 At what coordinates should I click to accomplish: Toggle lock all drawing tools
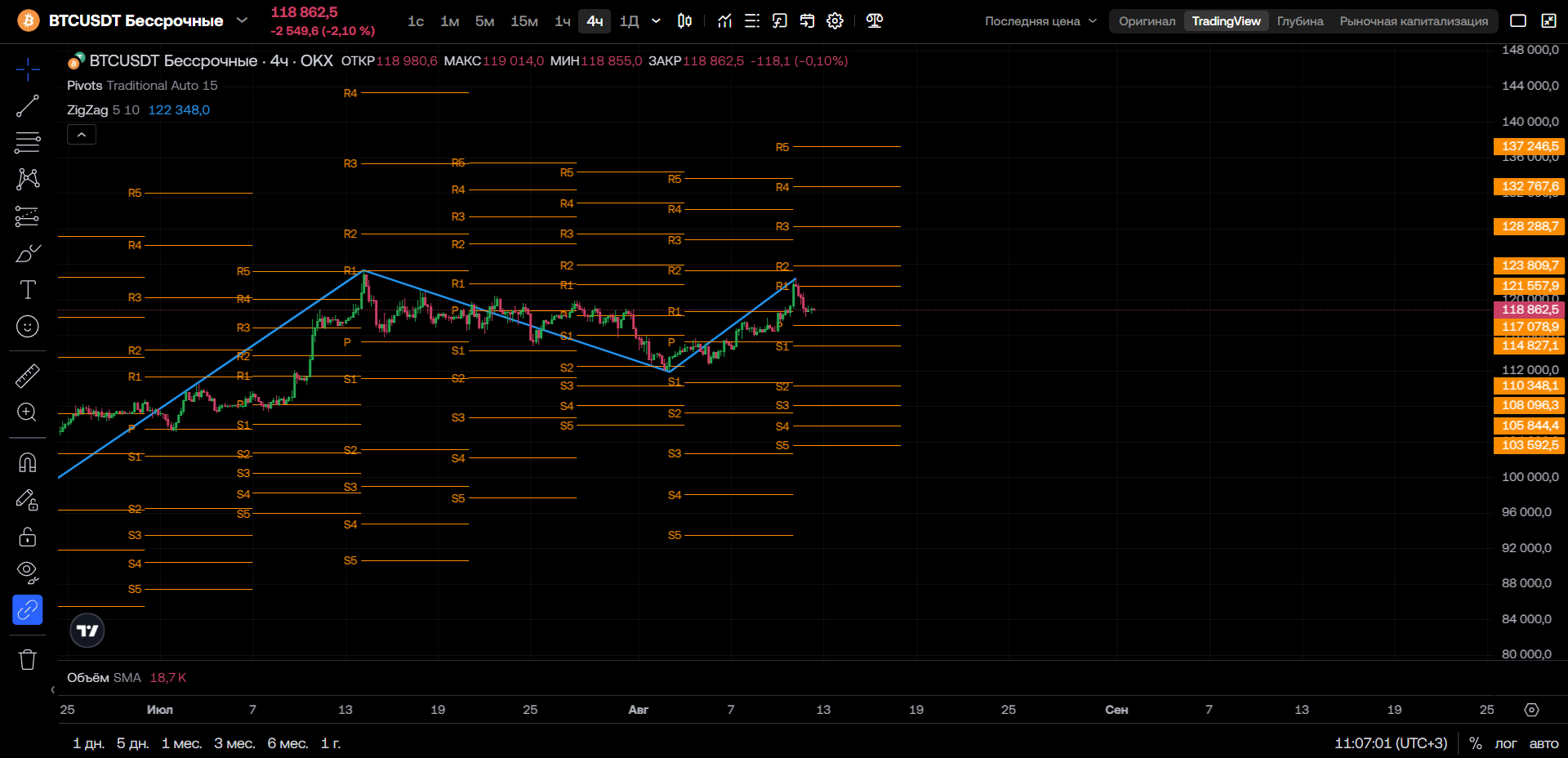28,537
